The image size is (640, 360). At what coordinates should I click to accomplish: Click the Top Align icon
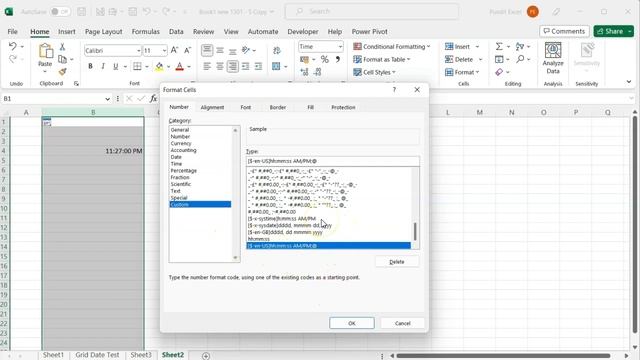(207, 50)
